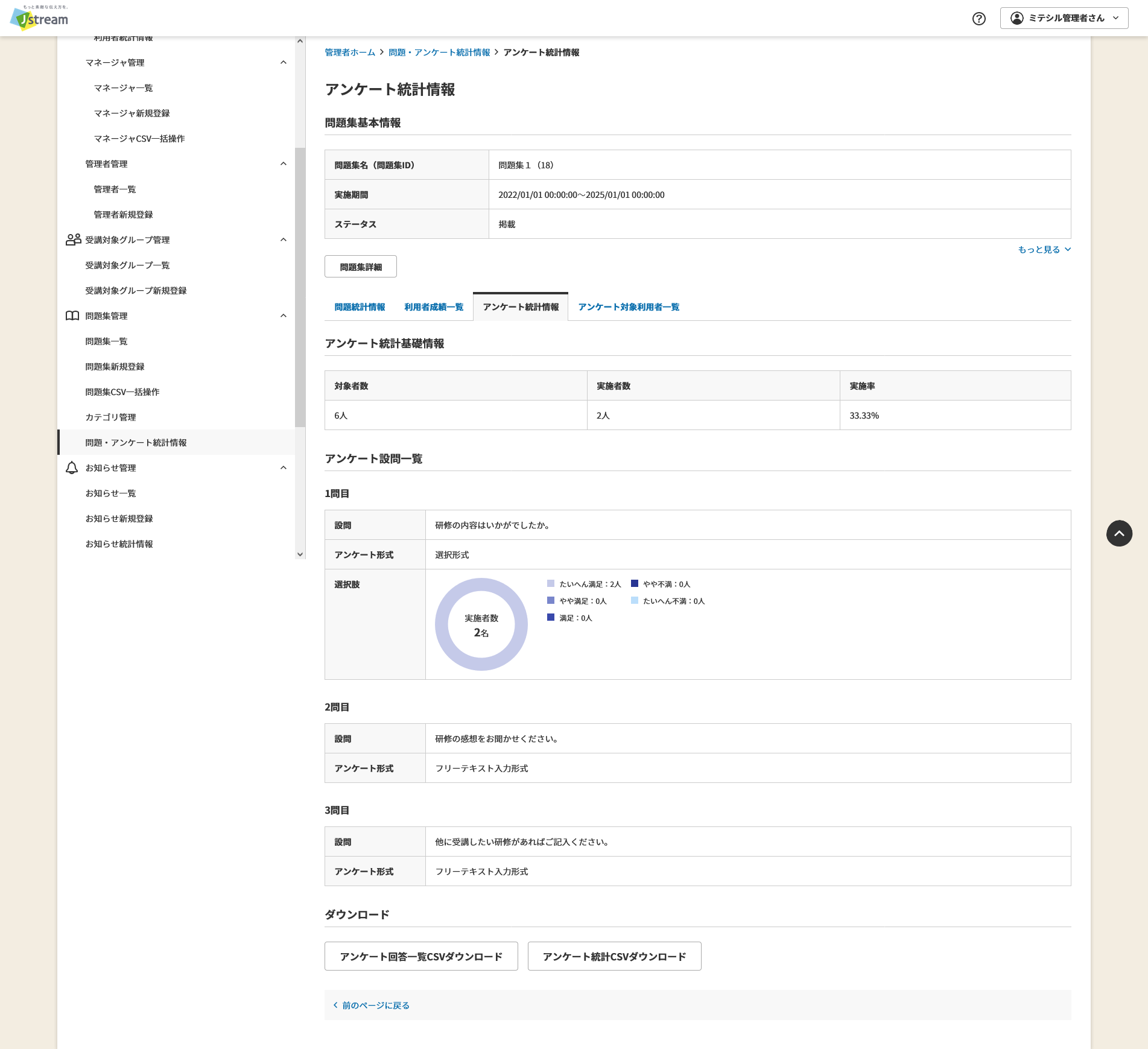Image resolution: width=1148 pixels, height=1049 pixels.
Task: Collapse the マネージャ管理 section chevron
Action: 284,62
